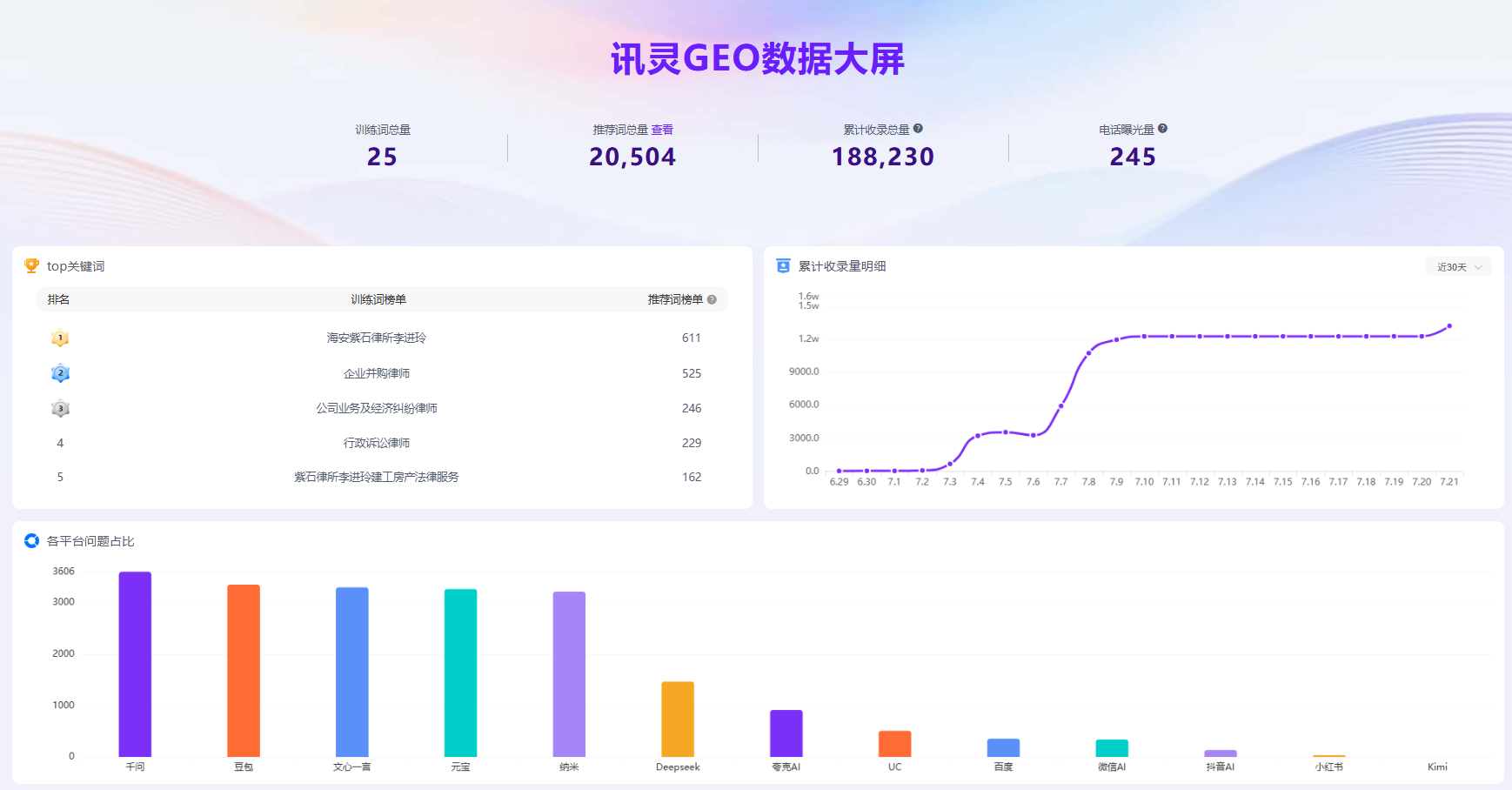Click the 3606 value on bar chart axis
The width and height of the screenshot is (1512, 790).
pos(64,571)
